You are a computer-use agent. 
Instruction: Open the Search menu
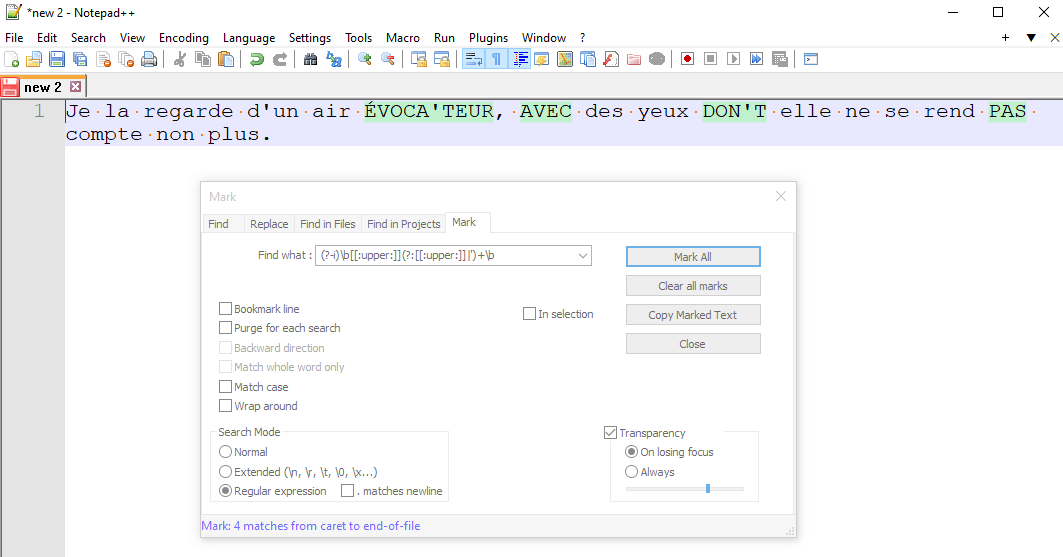coord(88,38)
